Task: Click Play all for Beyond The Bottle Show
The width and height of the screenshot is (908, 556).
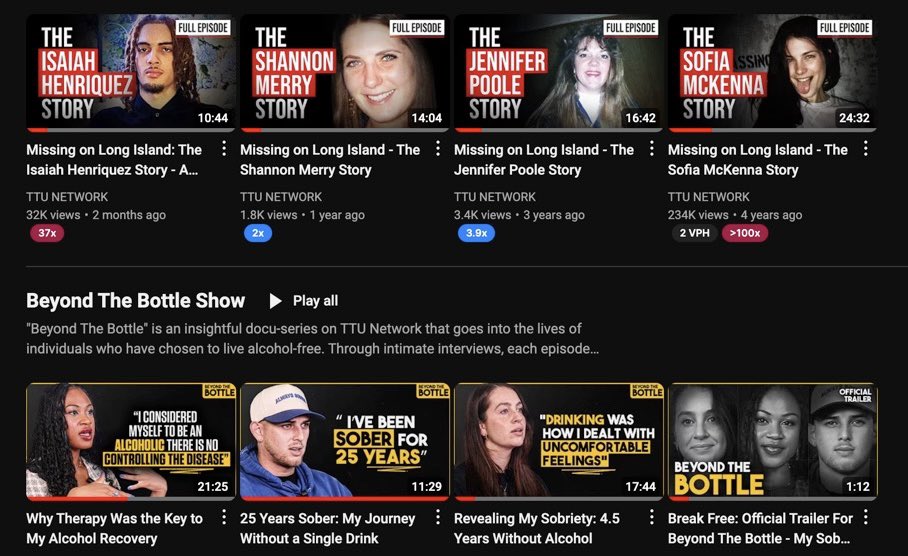Action: (x=305, y=301)
